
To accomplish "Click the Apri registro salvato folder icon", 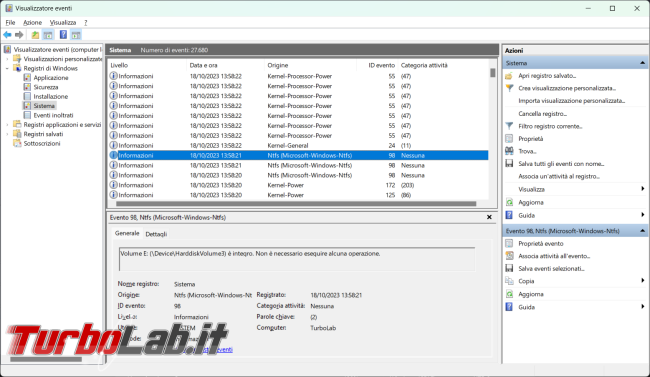I will [x=509, y=76].
